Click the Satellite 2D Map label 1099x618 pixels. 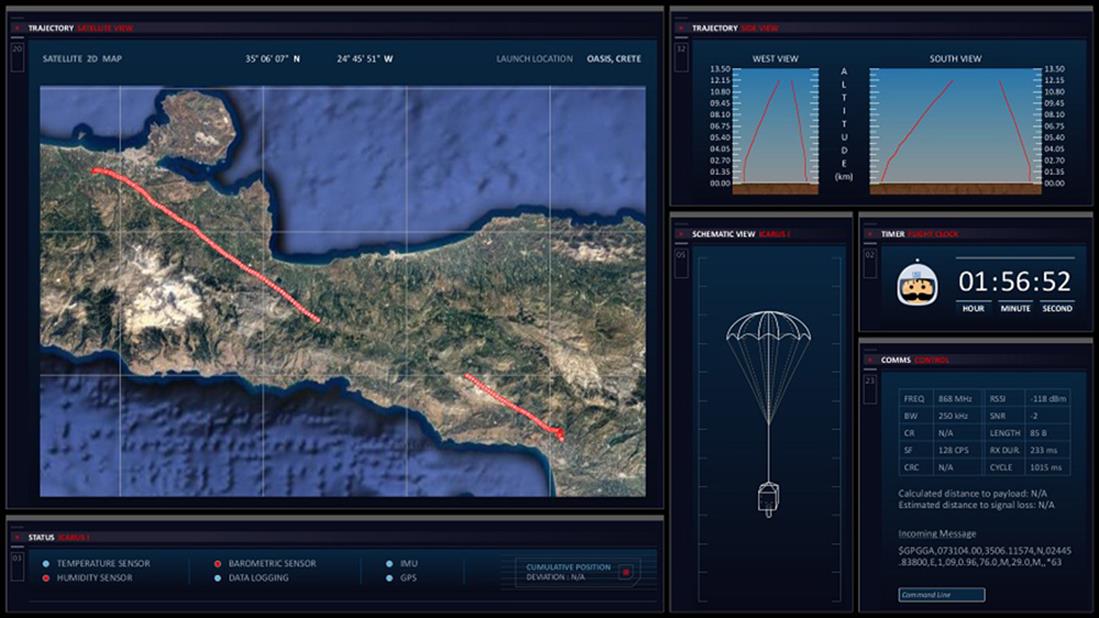pos(82,59)
